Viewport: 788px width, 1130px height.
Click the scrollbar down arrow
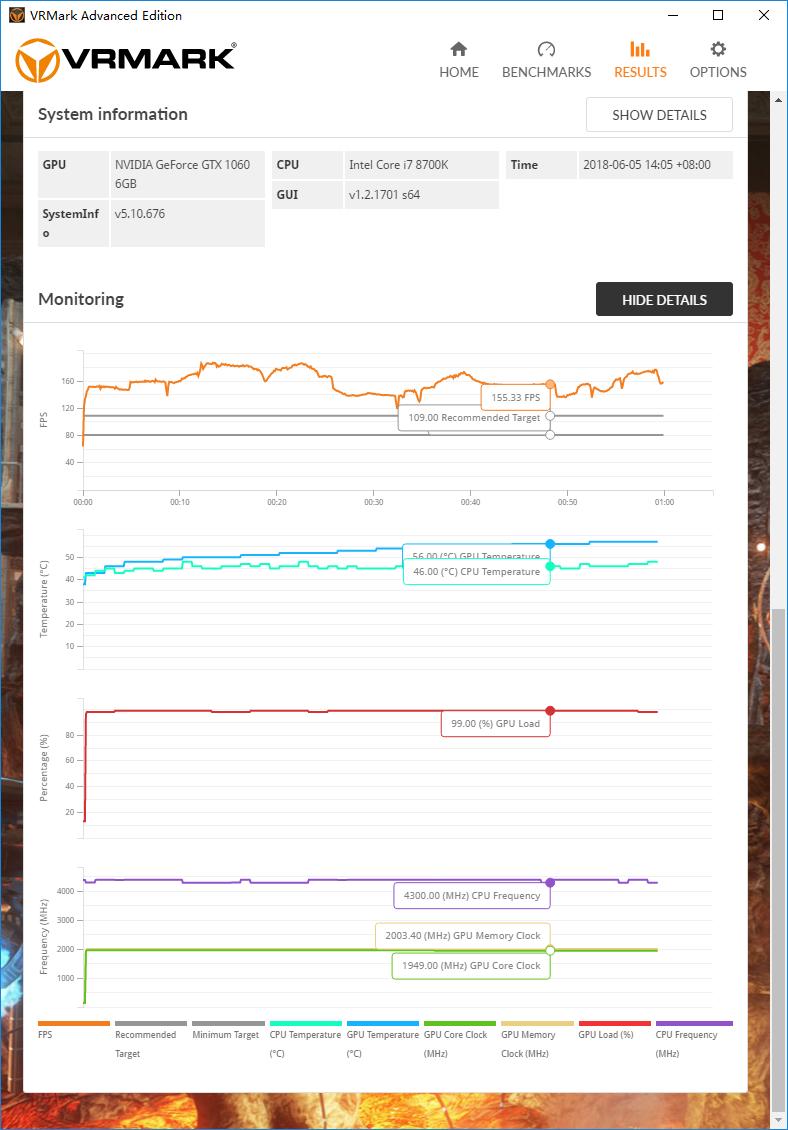778,1121
